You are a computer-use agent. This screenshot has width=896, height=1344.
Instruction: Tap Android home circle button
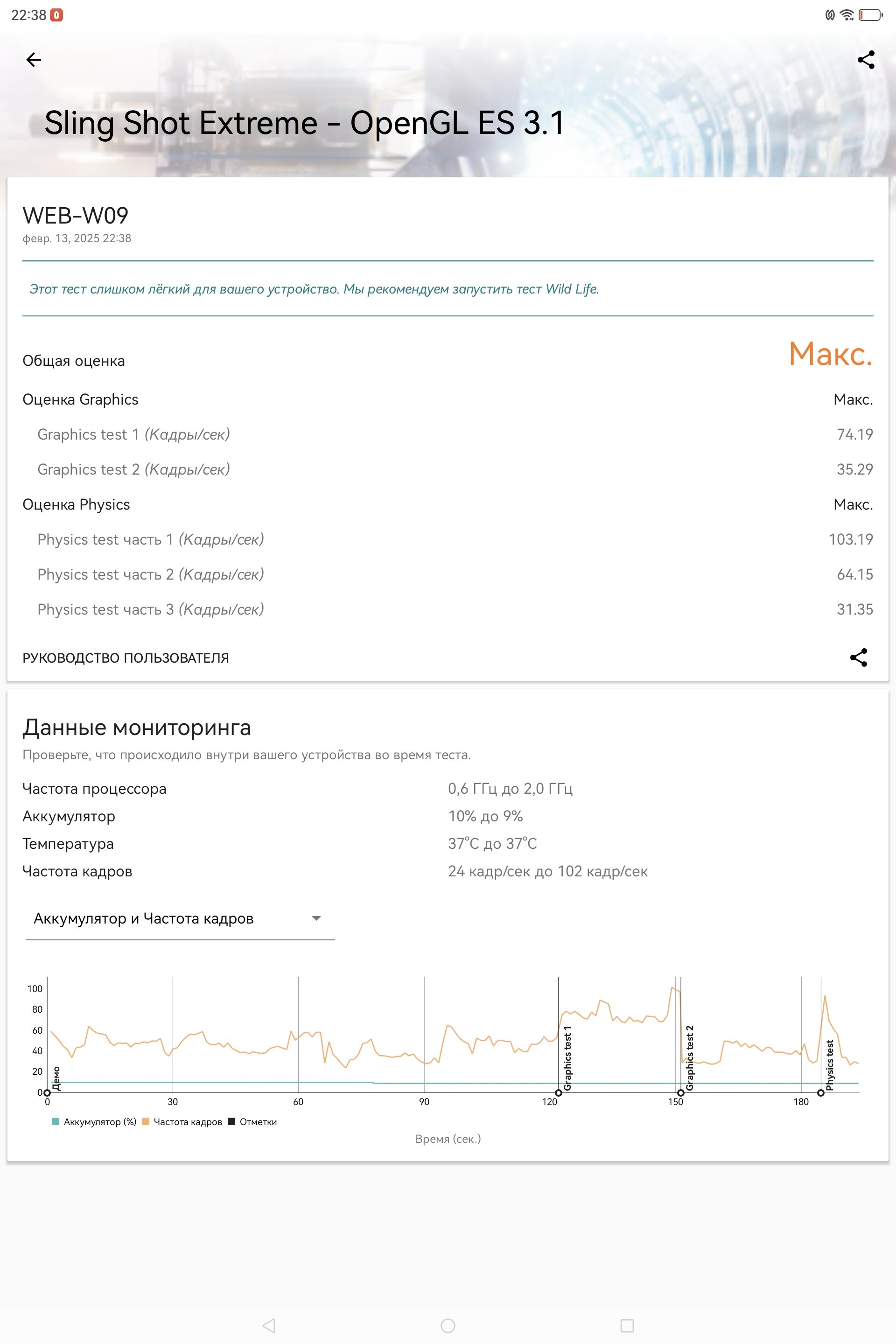click(448, 1325)
